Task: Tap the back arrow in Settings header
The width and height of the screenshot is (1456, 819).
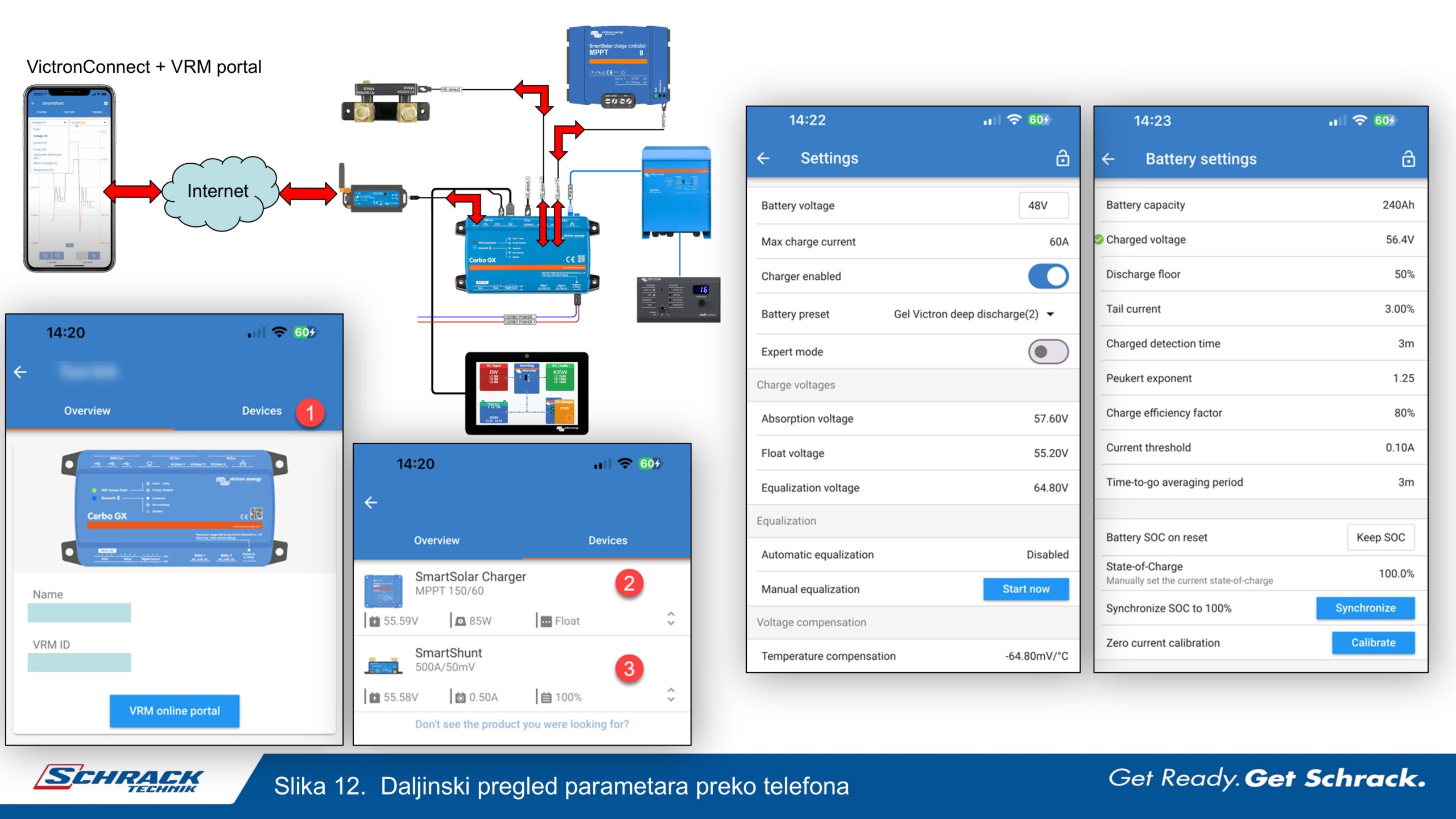Action: click(763, 158)
